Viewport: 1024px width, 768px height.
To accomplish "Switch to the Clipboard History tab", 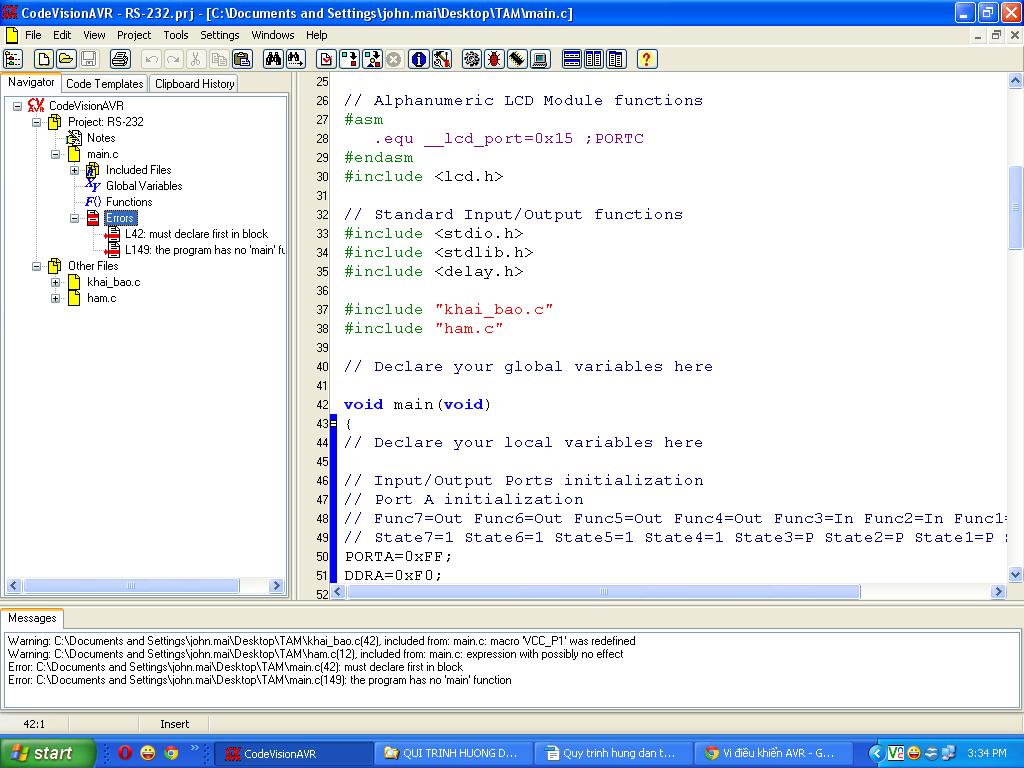I will pos(195,84).
